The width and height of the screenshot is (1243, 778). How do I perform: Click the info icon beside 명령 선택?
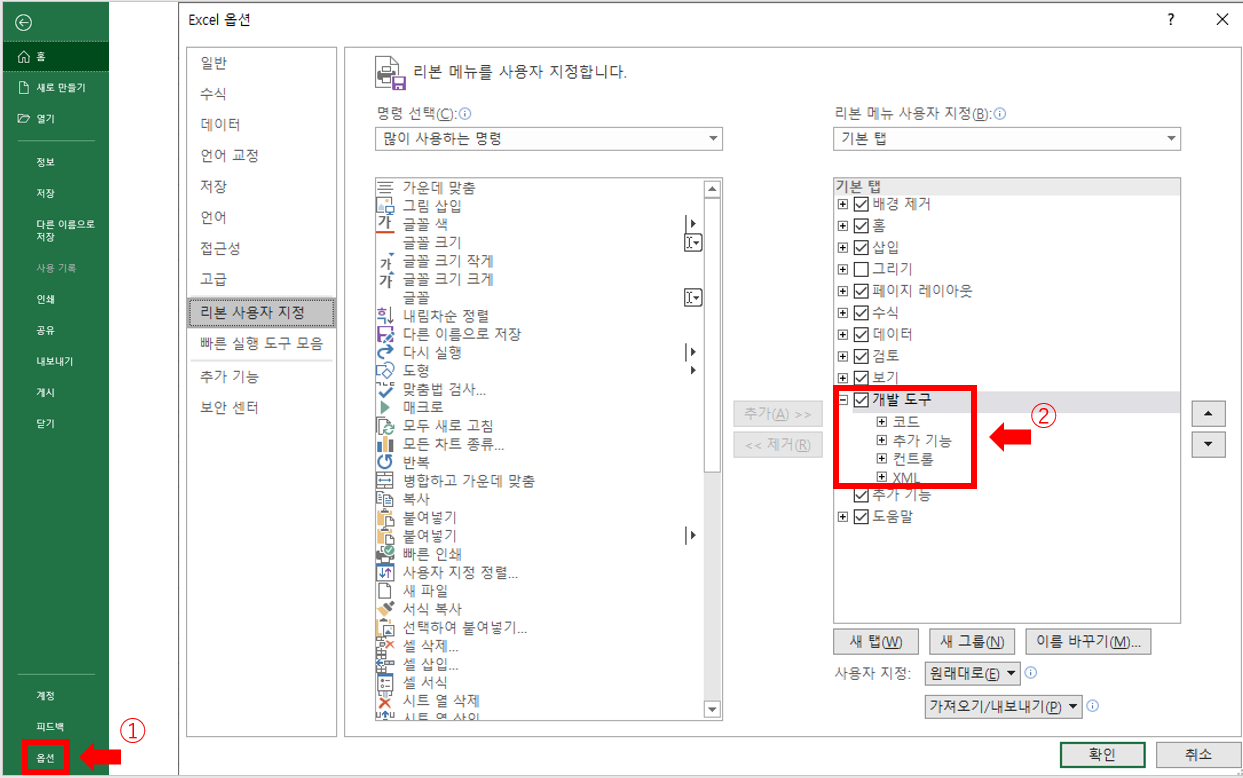pyautogui.click(x=465, y=114)
